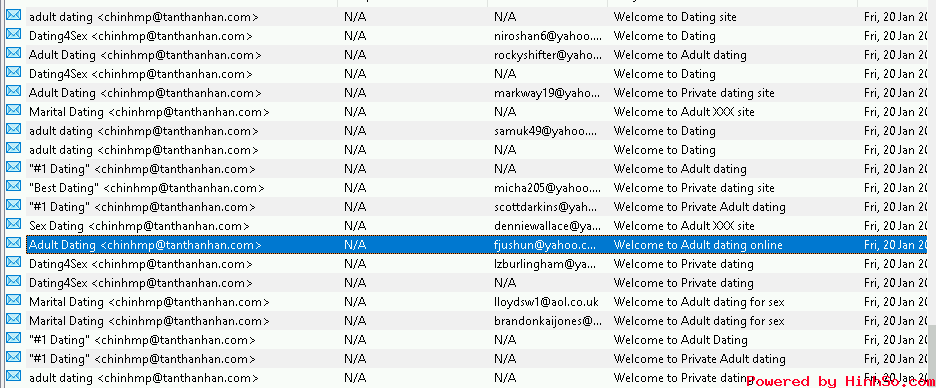Click "Welcome to Adult XXX site" in Sex Dating row
Viewport: 936px width, 388px height.
click(684, 226)
